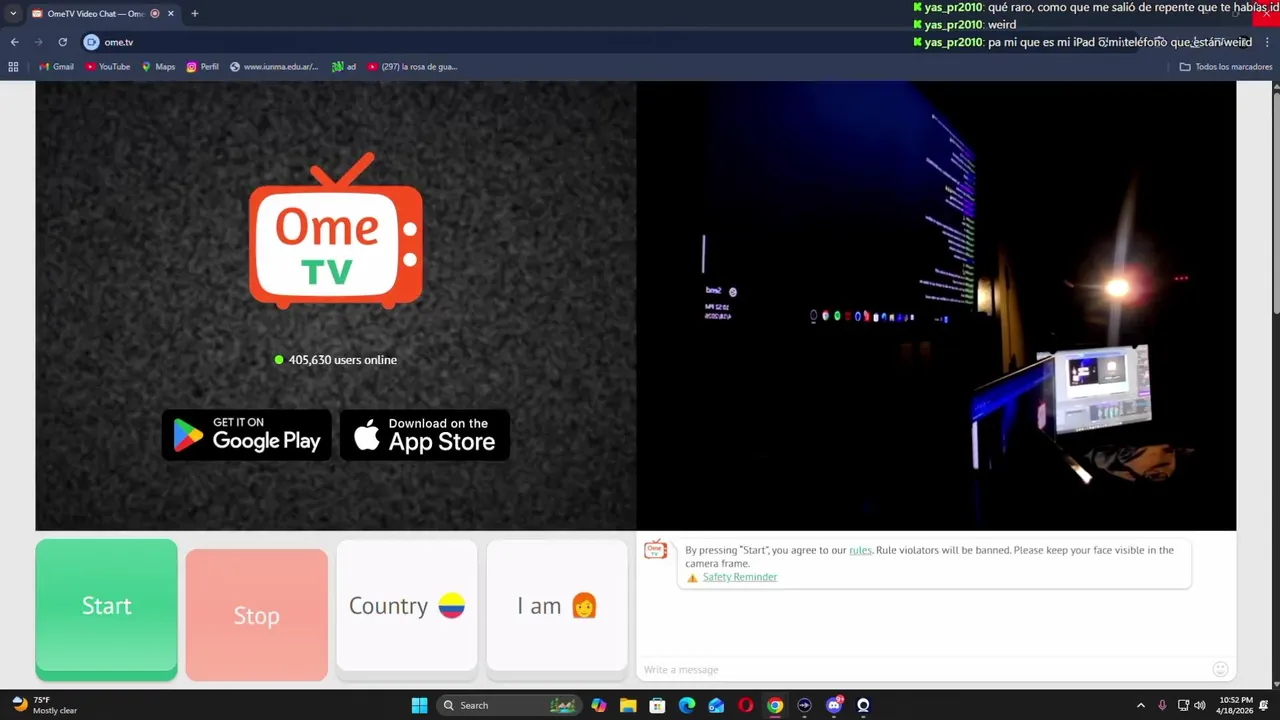
Task: Click the Stop button
Action: [x=256, y=615]
